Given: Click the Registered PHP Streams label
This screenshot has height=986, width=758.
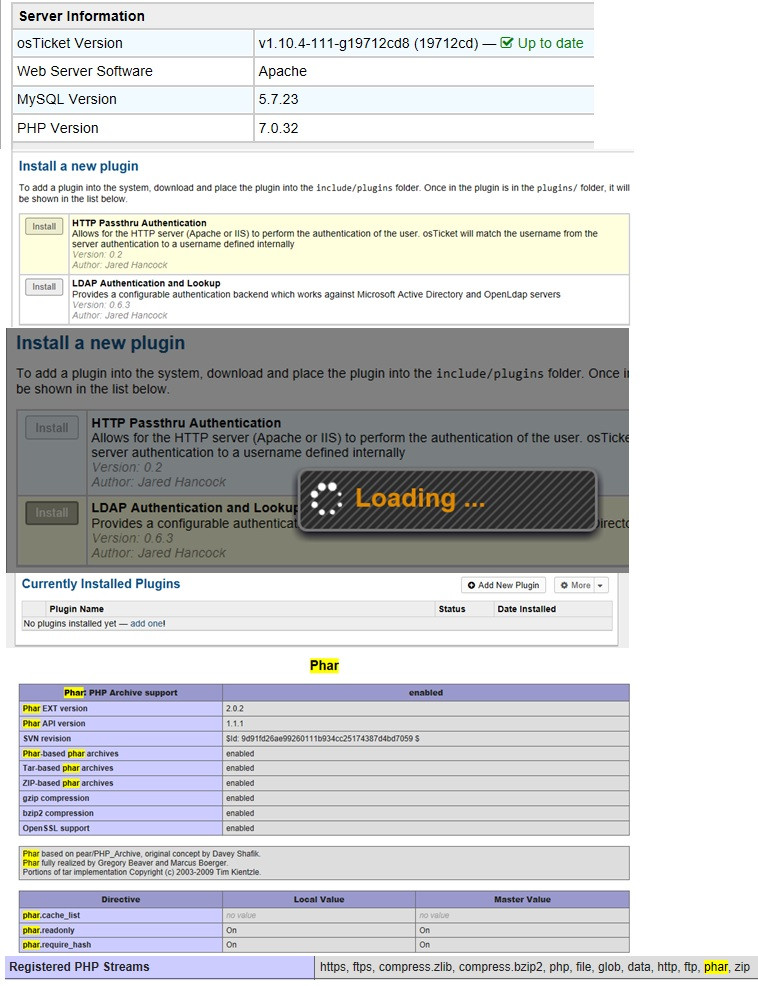Looking at the screenshot, I should [x=79, y=967].
